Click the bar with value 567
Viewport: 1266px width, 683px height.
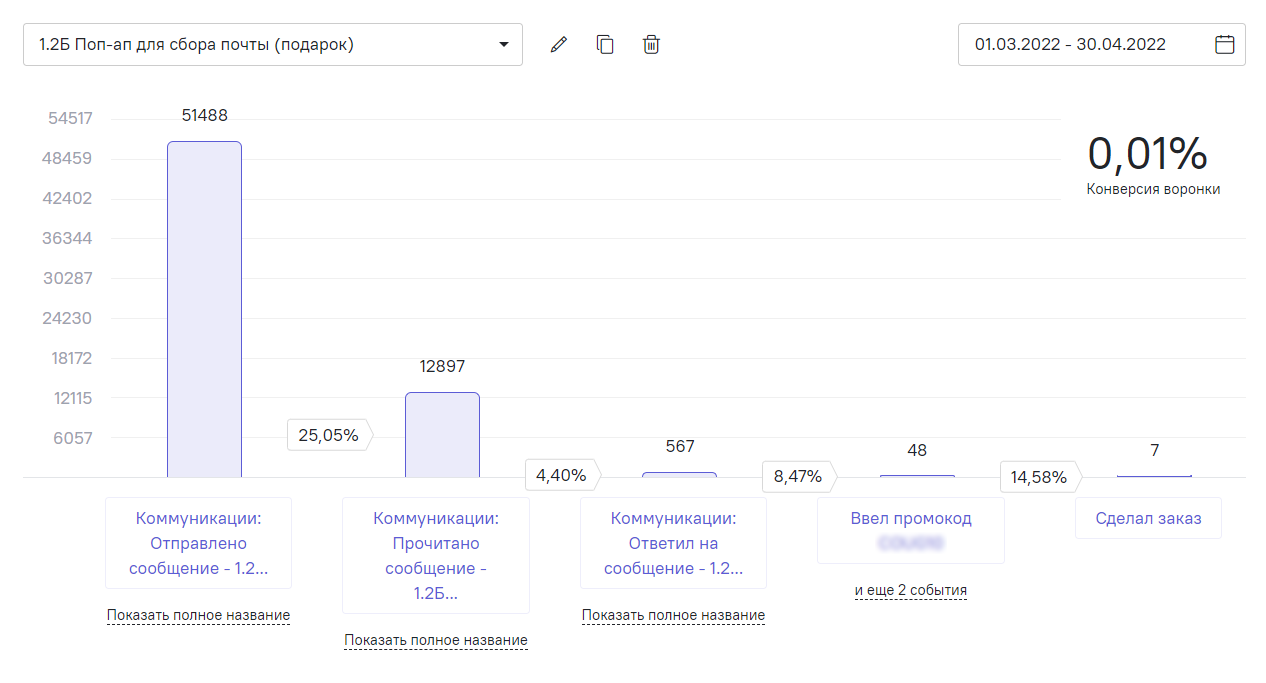tap(679, 475)
